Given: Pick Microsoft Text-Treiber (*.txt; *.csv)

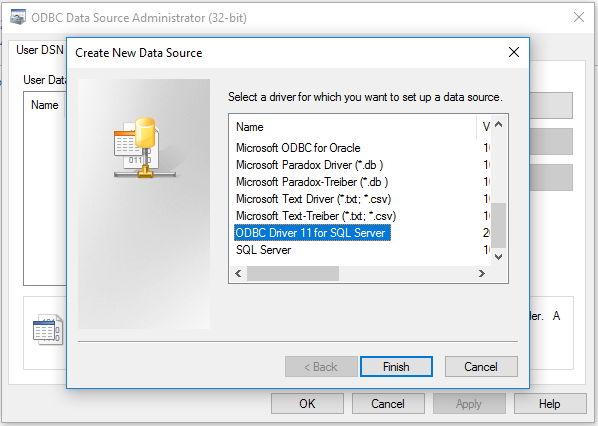Looking at the screenshot, I should 316,216.
